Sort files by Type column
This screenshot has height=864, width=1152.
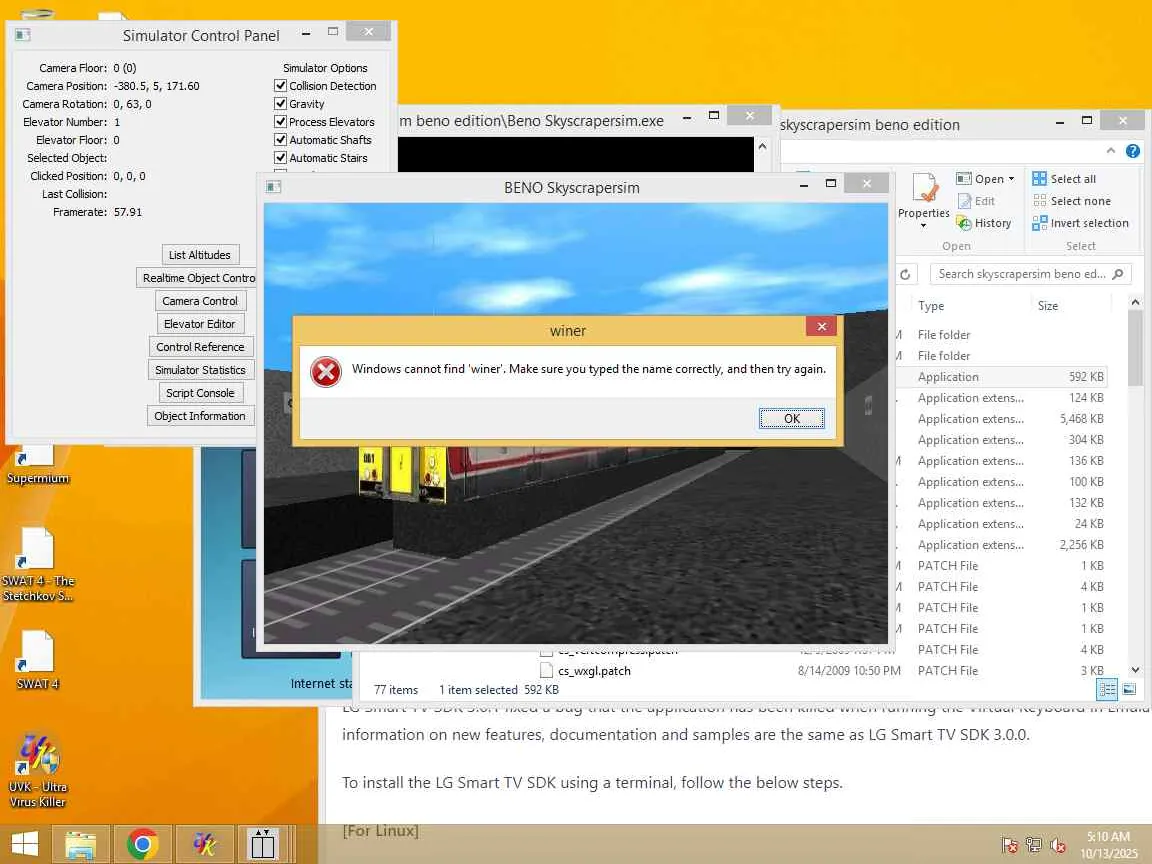931,306
